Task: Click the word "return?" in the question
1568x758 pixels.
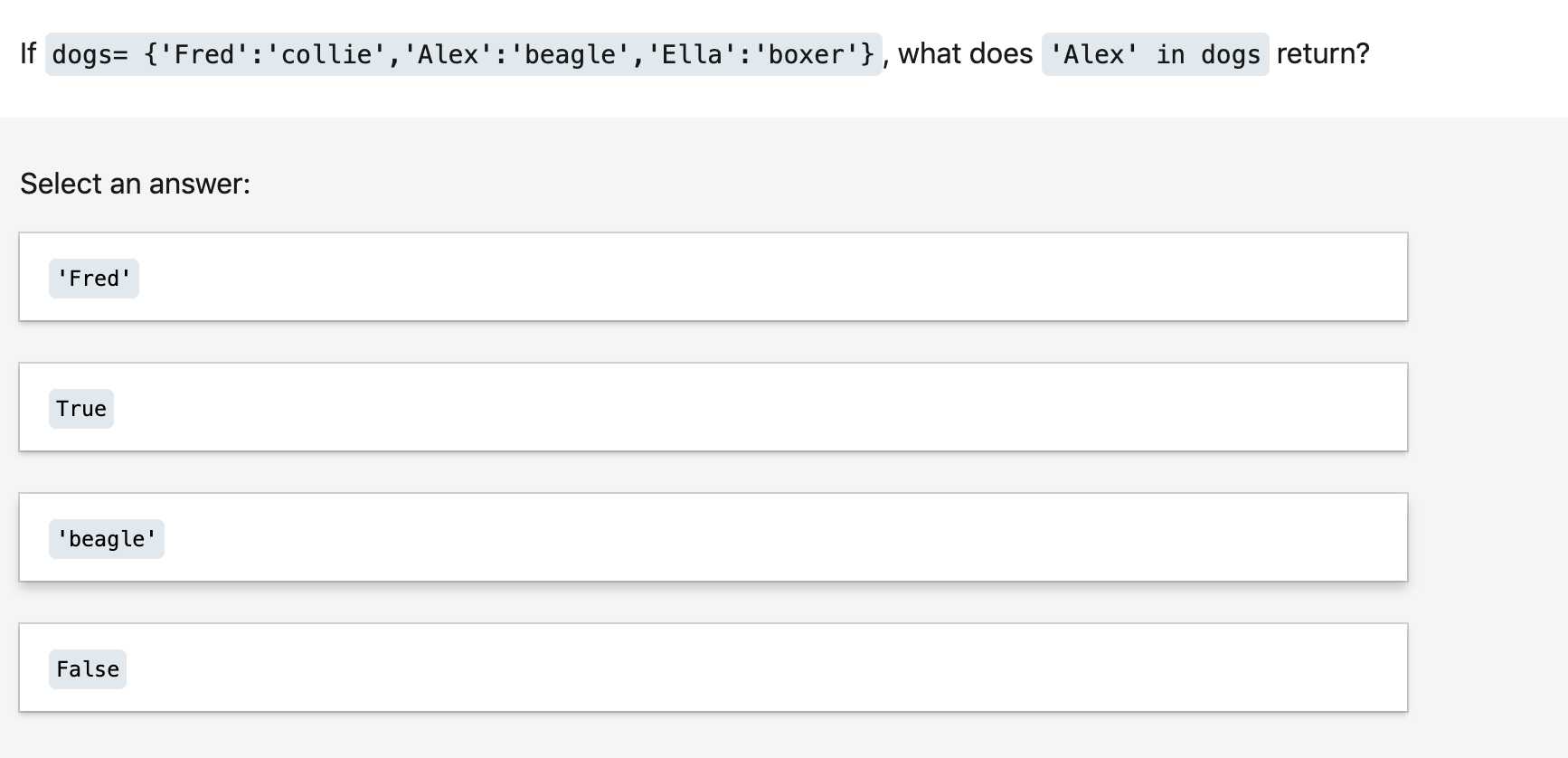Action: [x=1322, y=54]
